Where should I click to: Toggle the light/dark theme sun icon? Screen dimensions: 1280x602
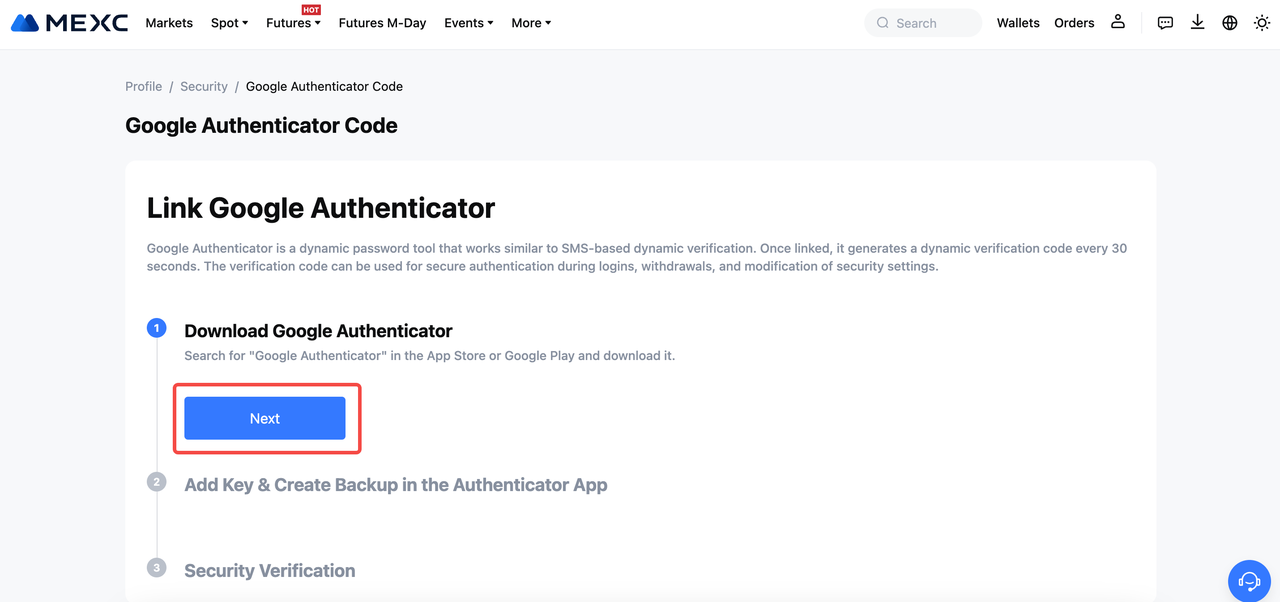(x=1262, y=22)
